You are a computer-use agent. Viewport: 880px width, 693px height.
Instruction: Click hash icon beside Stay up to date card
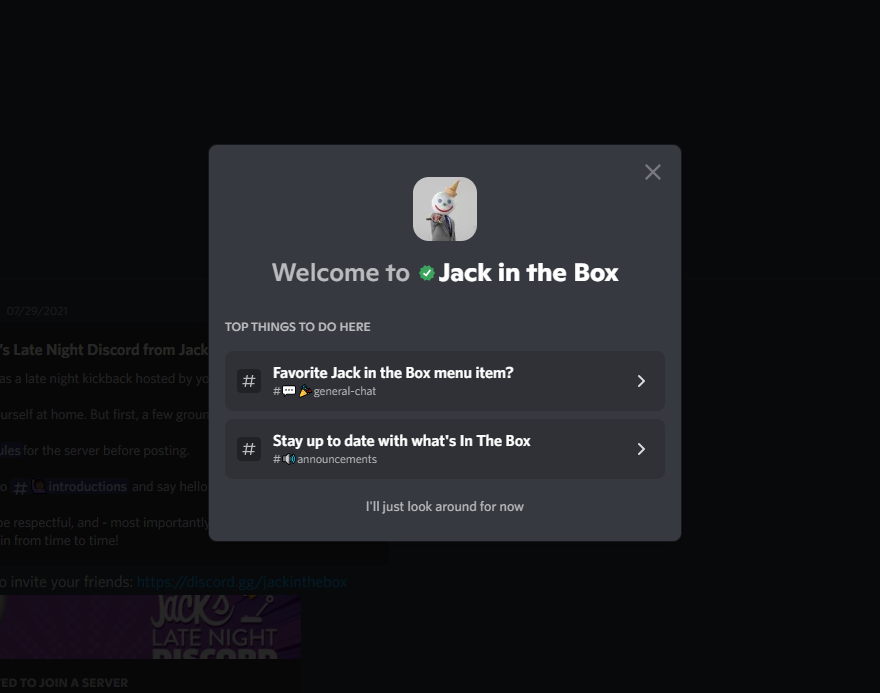249,449
